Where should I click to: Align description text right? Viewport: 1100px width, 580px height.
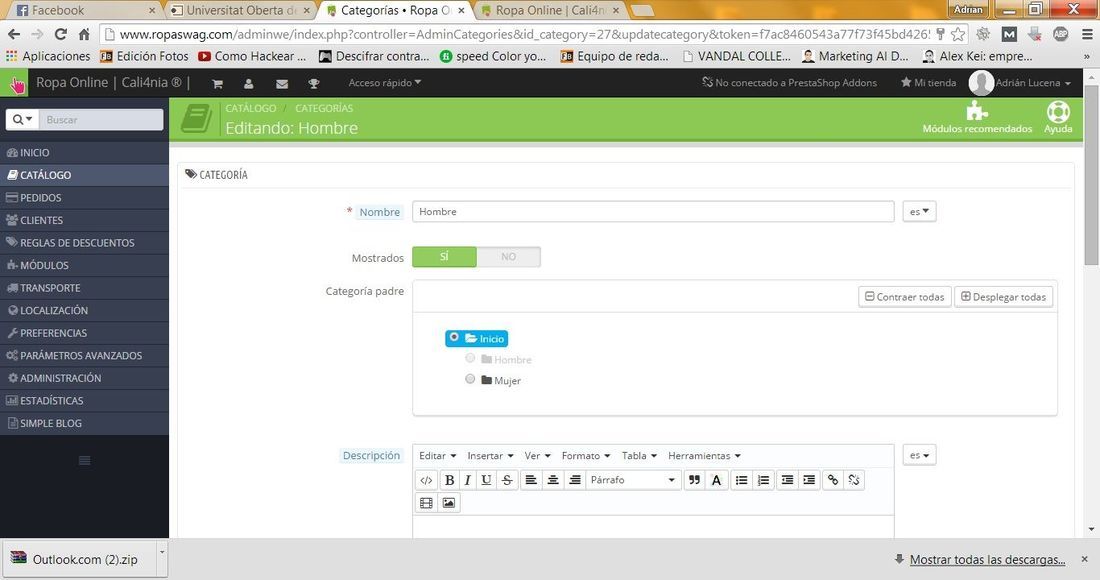click(575, 480)
